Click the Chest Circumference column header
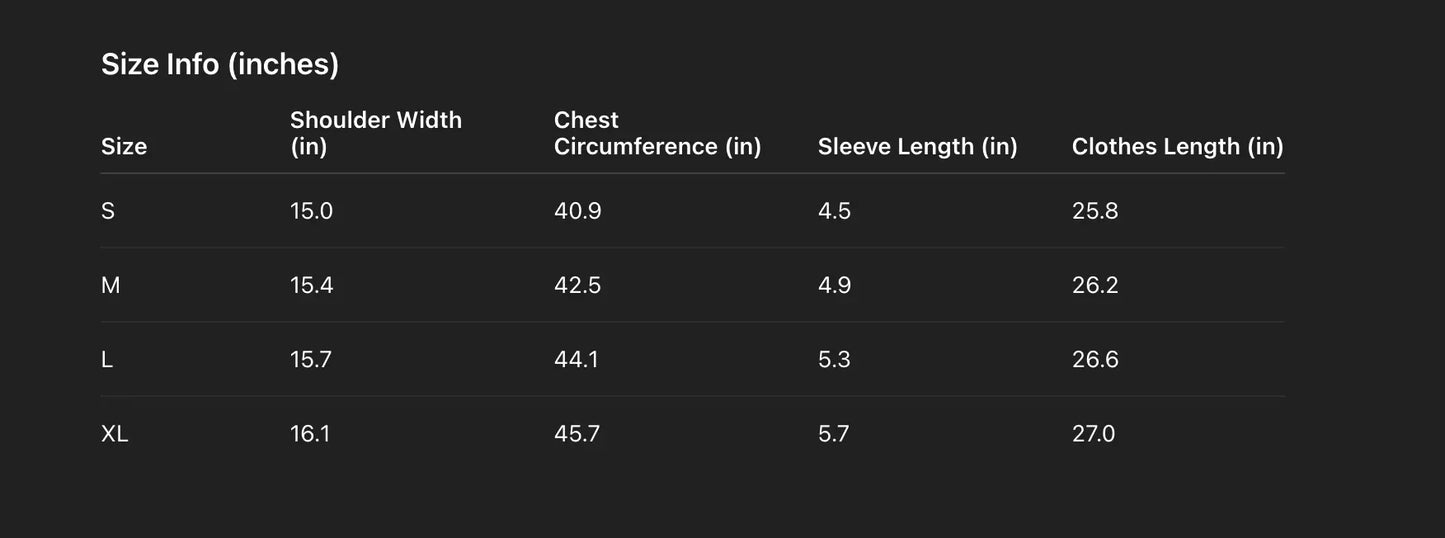The height and width of the screenshot is (538, 1445). tap(657, 133)
